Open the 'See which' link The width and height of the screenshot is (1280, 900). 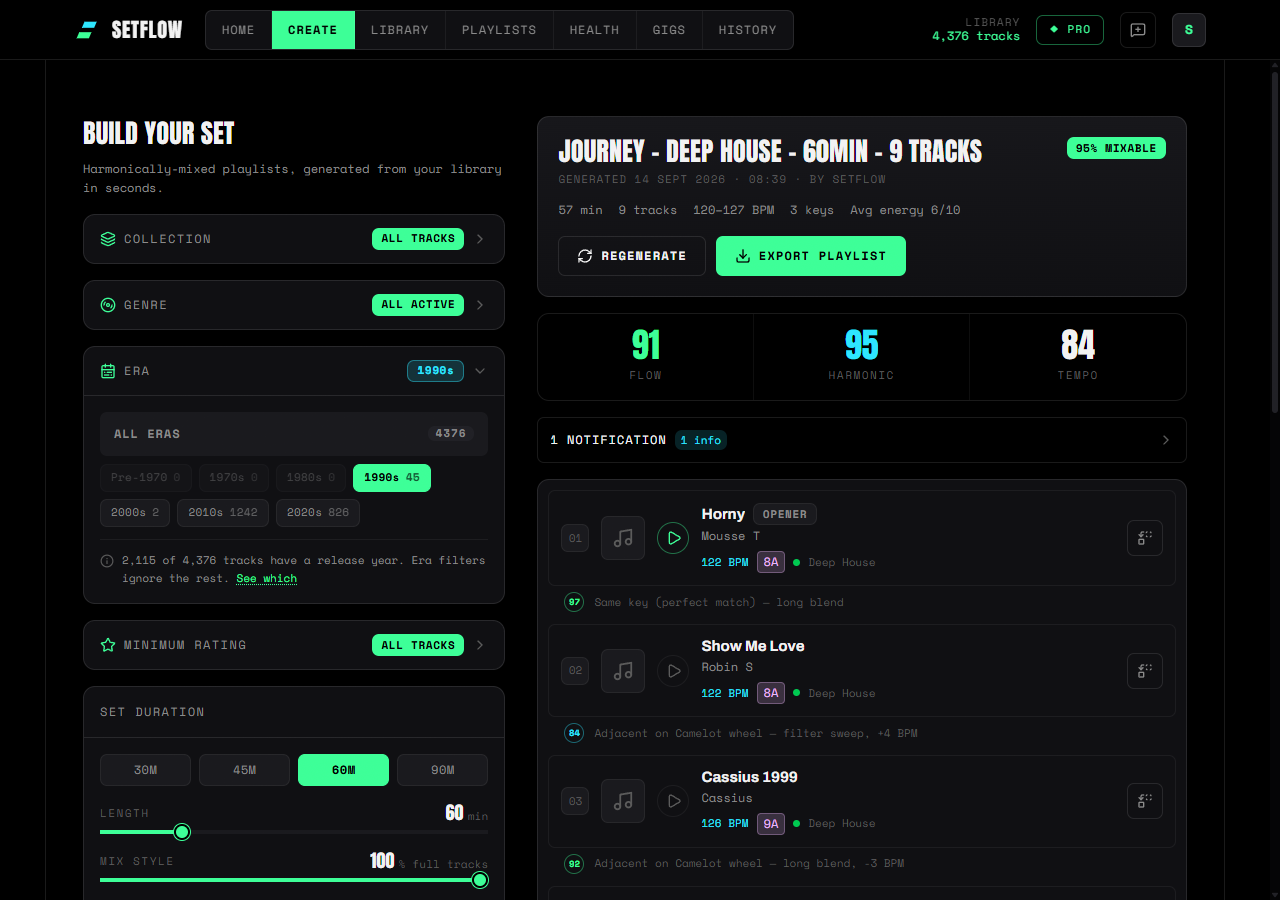[x=267, y=579]
